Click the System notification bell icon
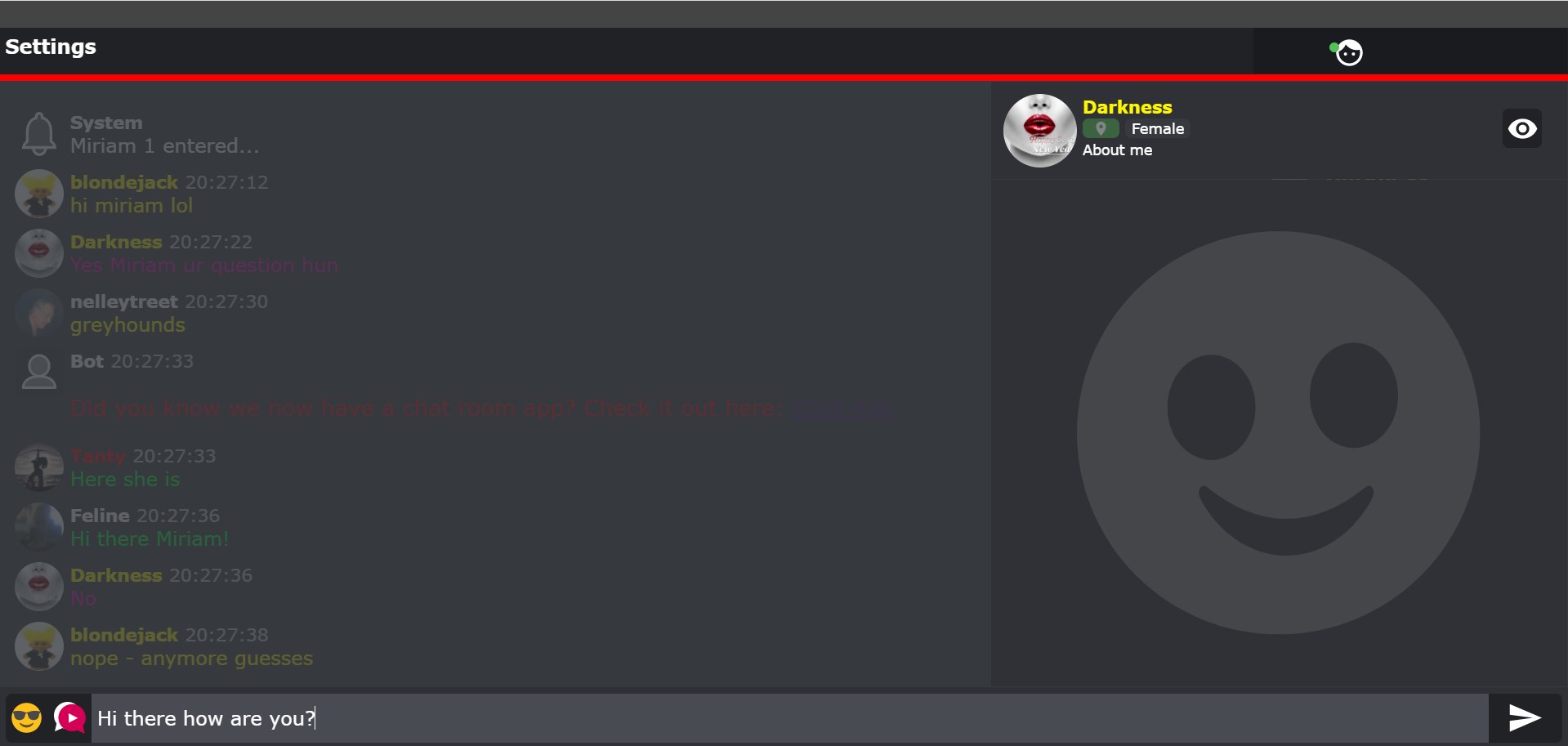1568x746 pixels. [x=38, y=134]
